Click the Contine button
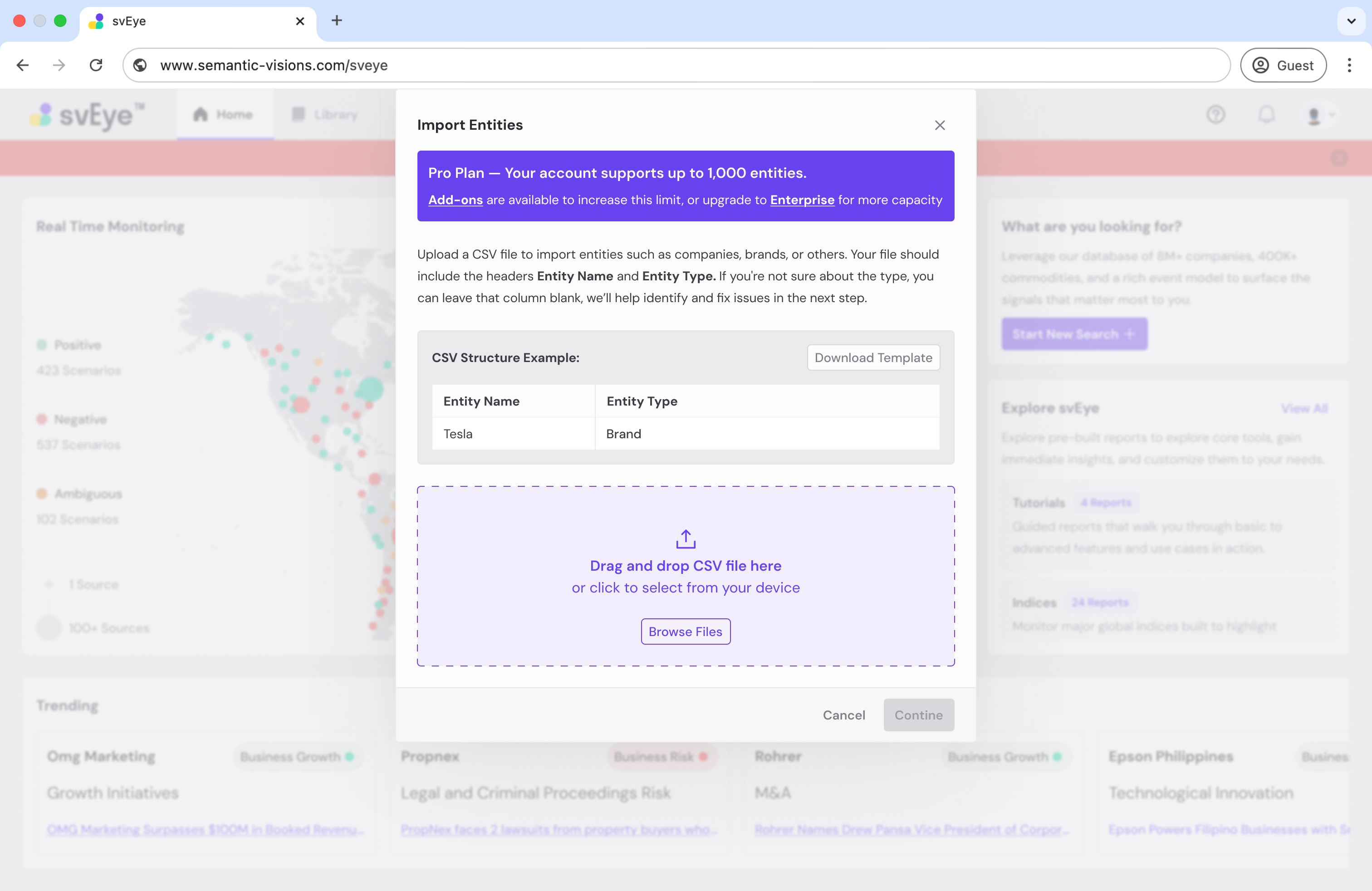This screenshot has height=891, width=1372. click(x=918, y=715)
